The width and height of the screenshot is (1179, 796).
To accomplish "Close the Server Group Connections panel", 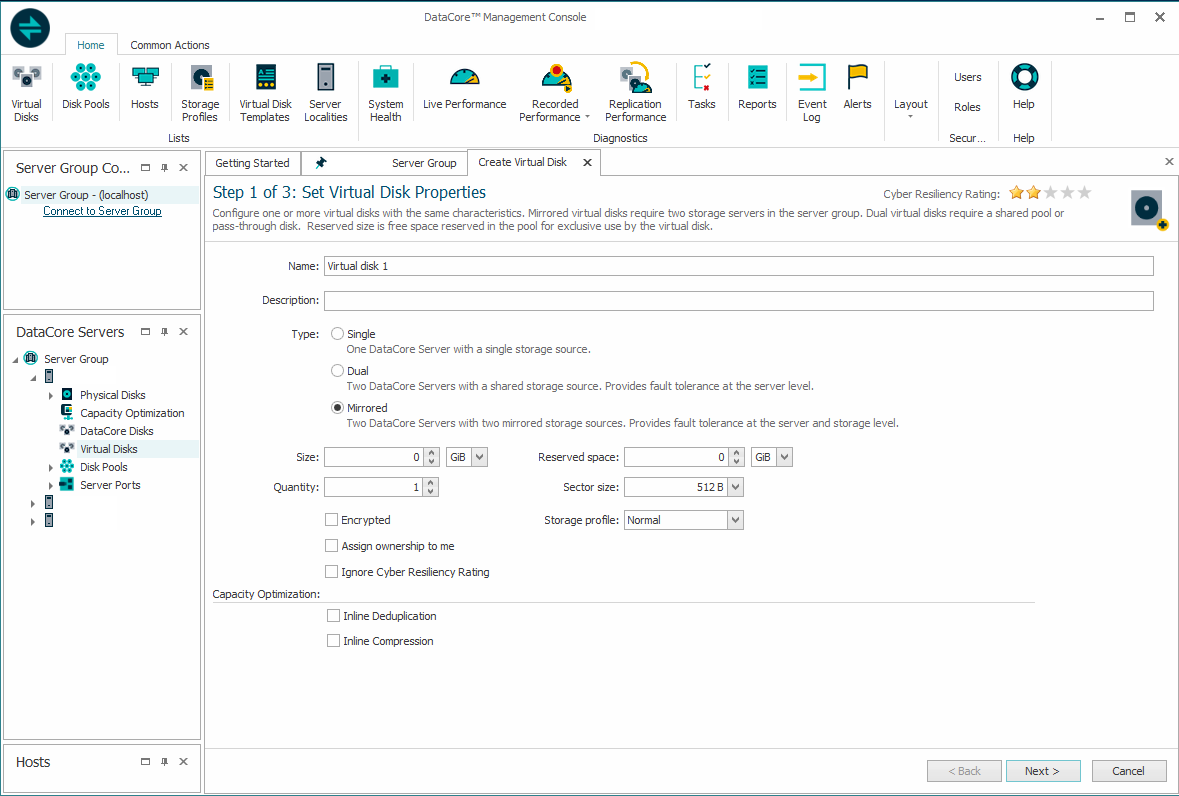I will point(183,168).
